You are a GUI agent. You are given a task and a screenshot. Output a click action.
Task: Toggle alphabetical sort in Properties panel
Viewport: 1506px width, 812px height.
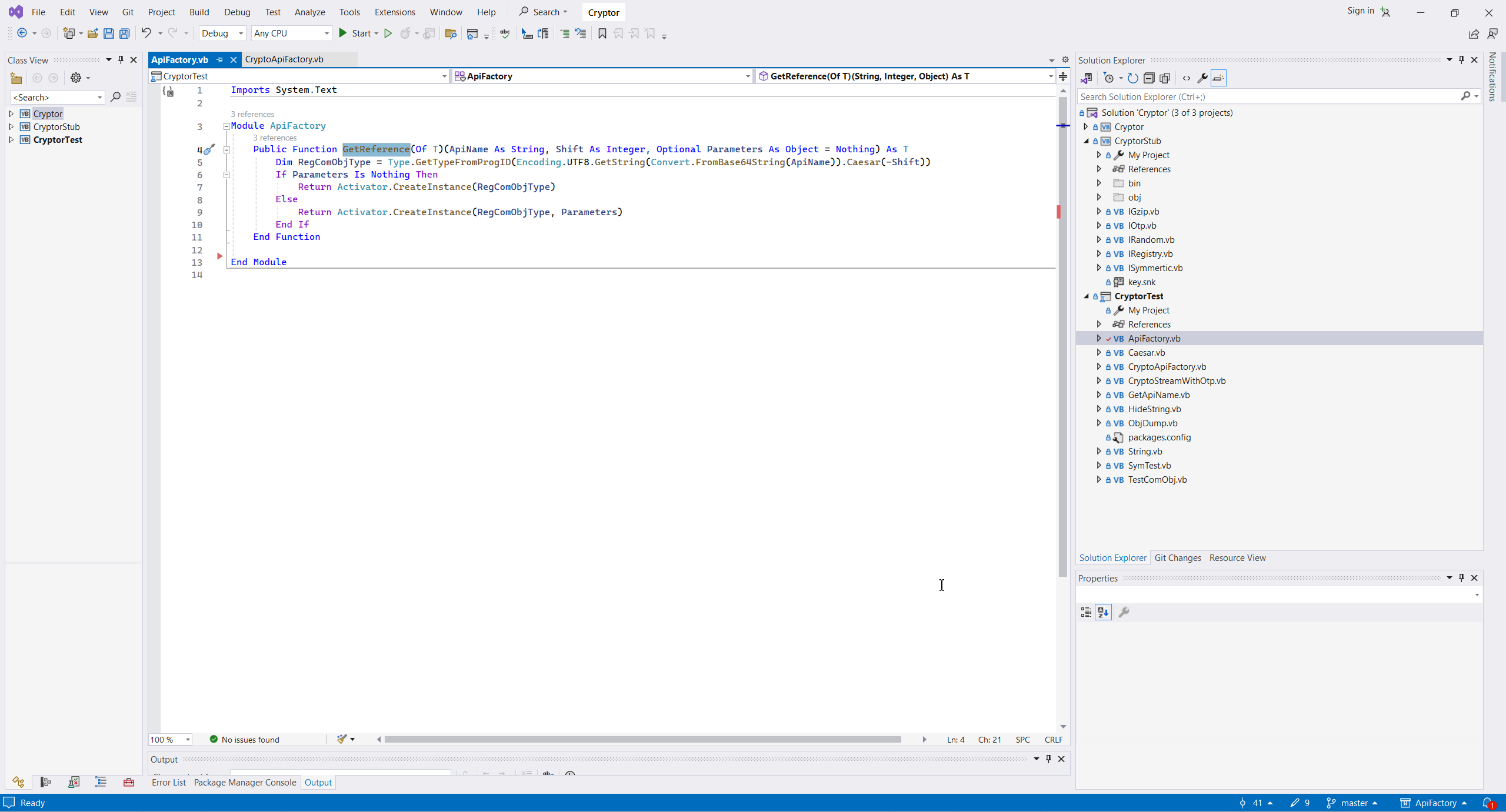[x=1103, y=612]
